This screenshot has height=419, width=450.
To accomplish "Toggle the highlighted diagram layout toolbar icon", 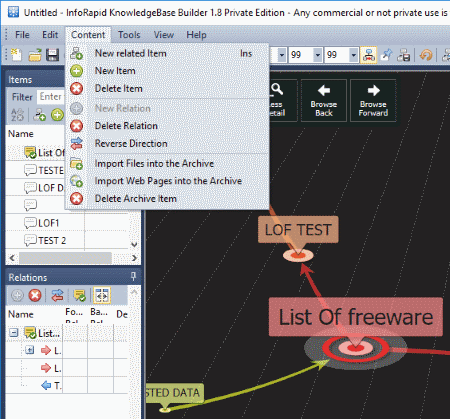I will [368, 55].
